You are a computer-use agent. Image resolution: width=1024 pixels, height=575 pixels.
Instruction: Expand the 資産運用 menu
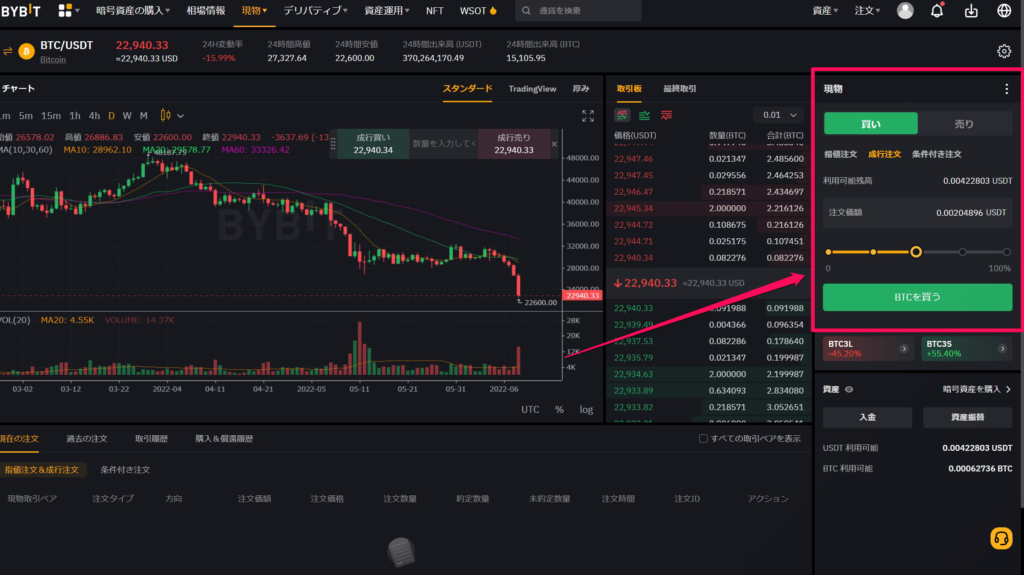click(x=387, y=10)
